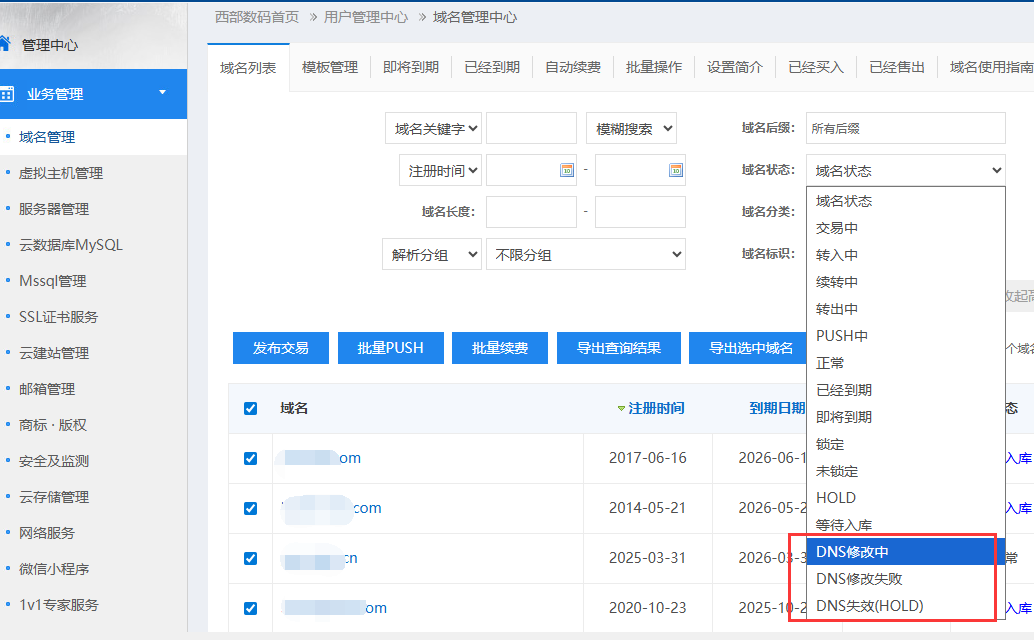Click the grid icon next to 业务管理
The width and height of the screenshot is (1034, 640).
coord(7,94)
